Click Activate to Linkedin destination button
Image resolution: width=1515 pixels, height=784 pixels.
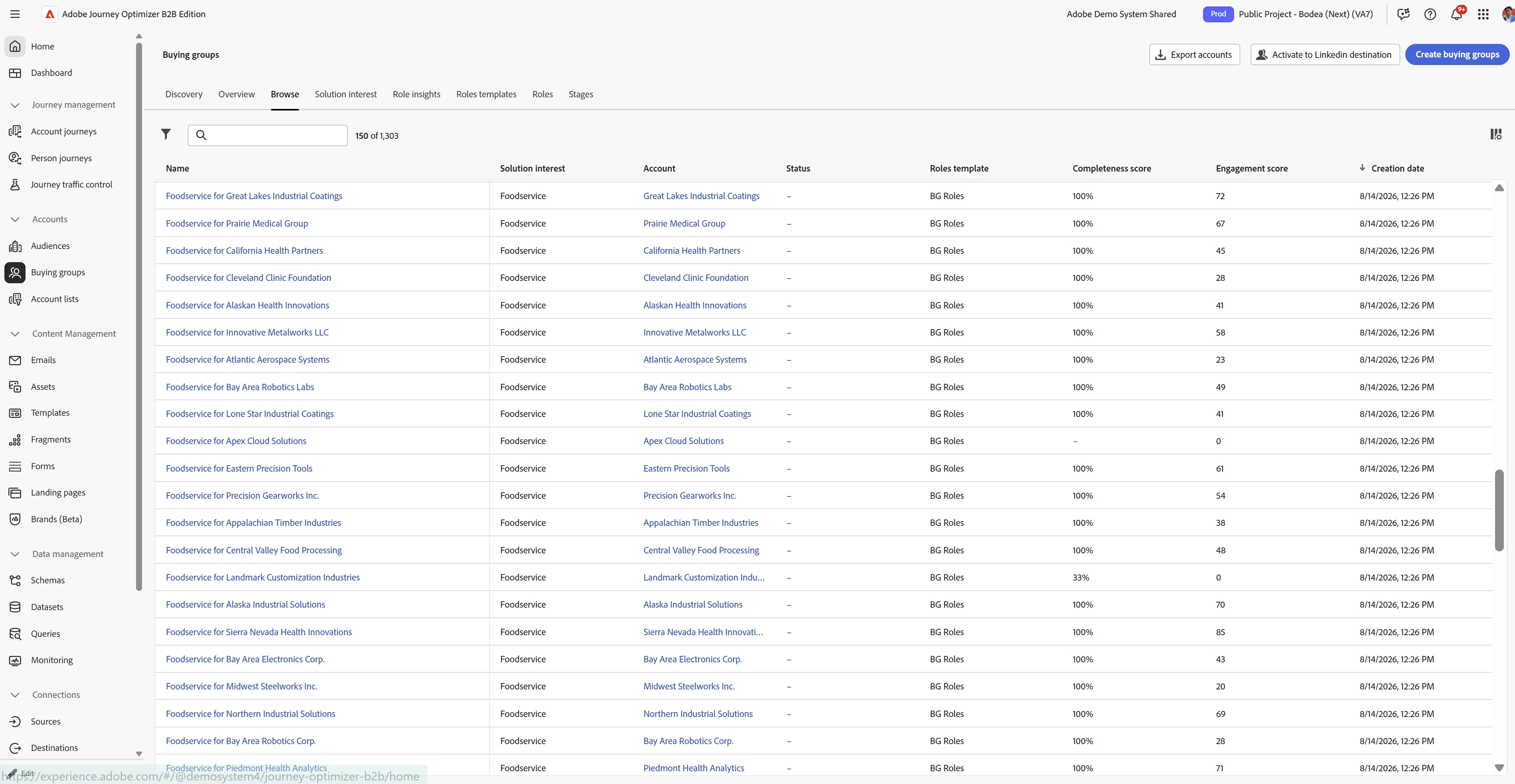coord(1324,54)
